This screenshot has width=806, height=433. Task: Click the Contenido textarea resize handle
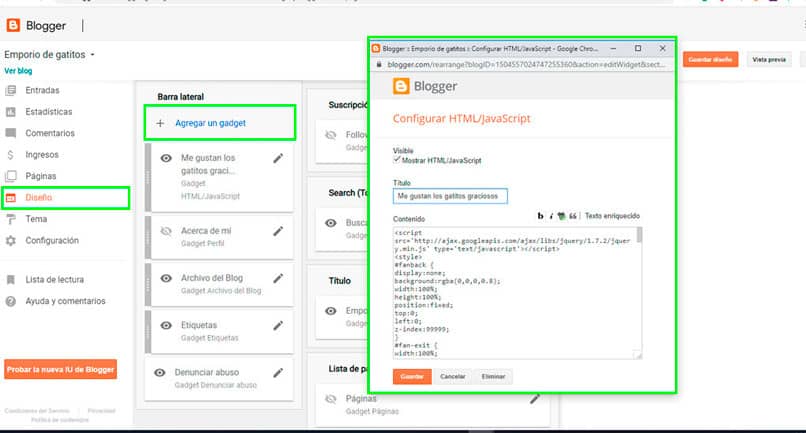638,355
